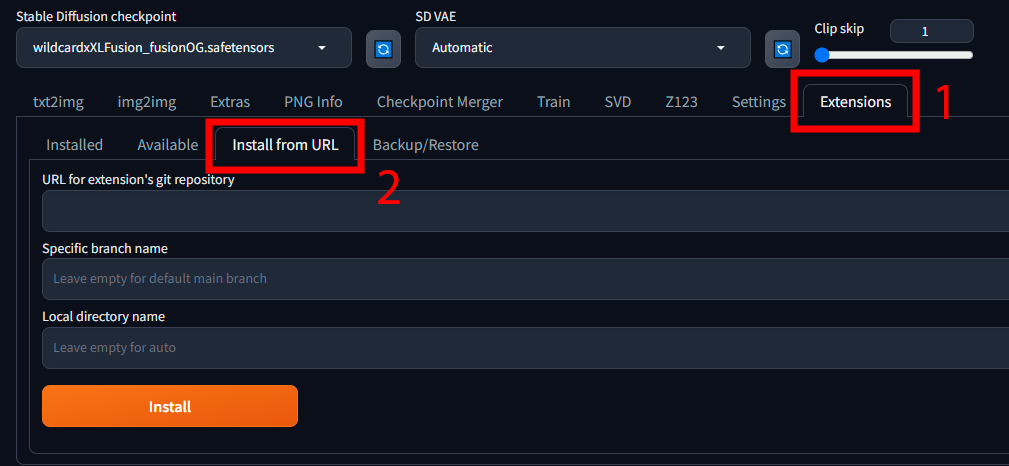This screenshot has width=1009, height=466.
Task: Open the Settings tab
Action: coord(758,102)
